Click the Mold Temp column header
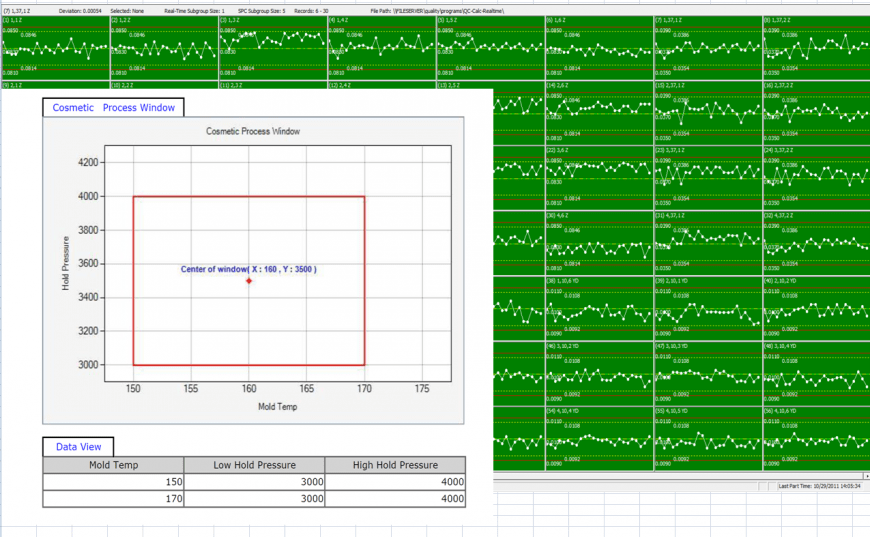 tap(113, 465)
